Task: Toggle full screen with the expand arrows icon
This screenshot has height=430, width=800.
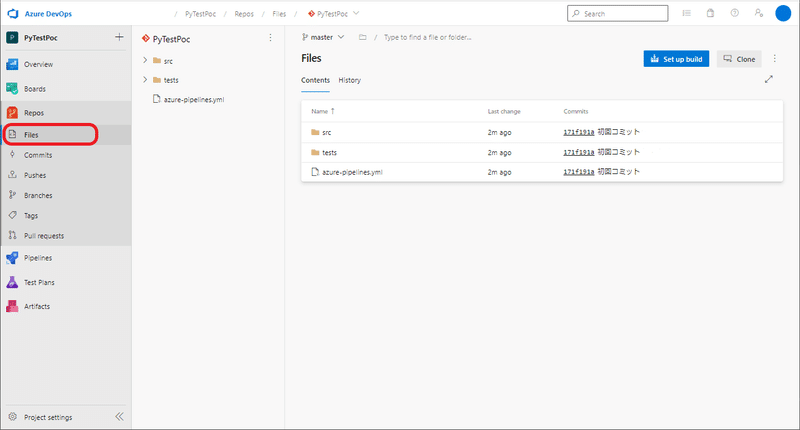Action: pos(768,80)
